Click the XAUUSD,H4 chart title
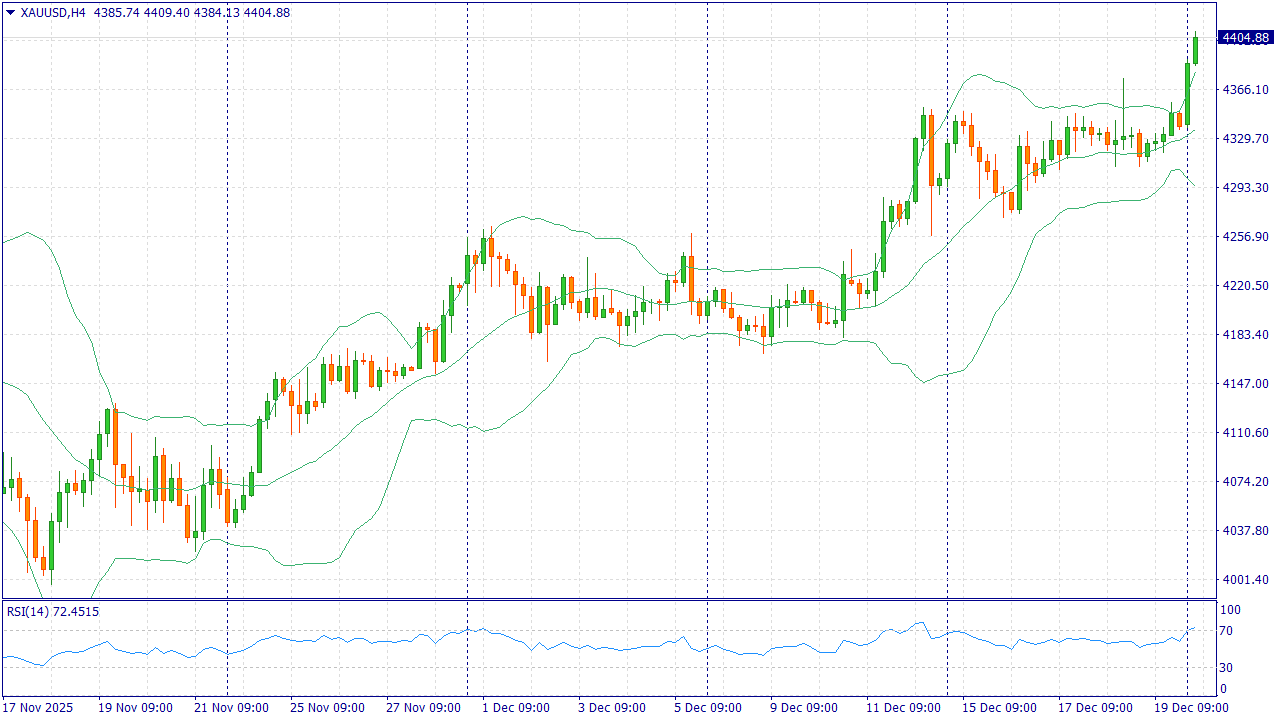The width and height of the screenshot is (1280, 720). [53, 13]
